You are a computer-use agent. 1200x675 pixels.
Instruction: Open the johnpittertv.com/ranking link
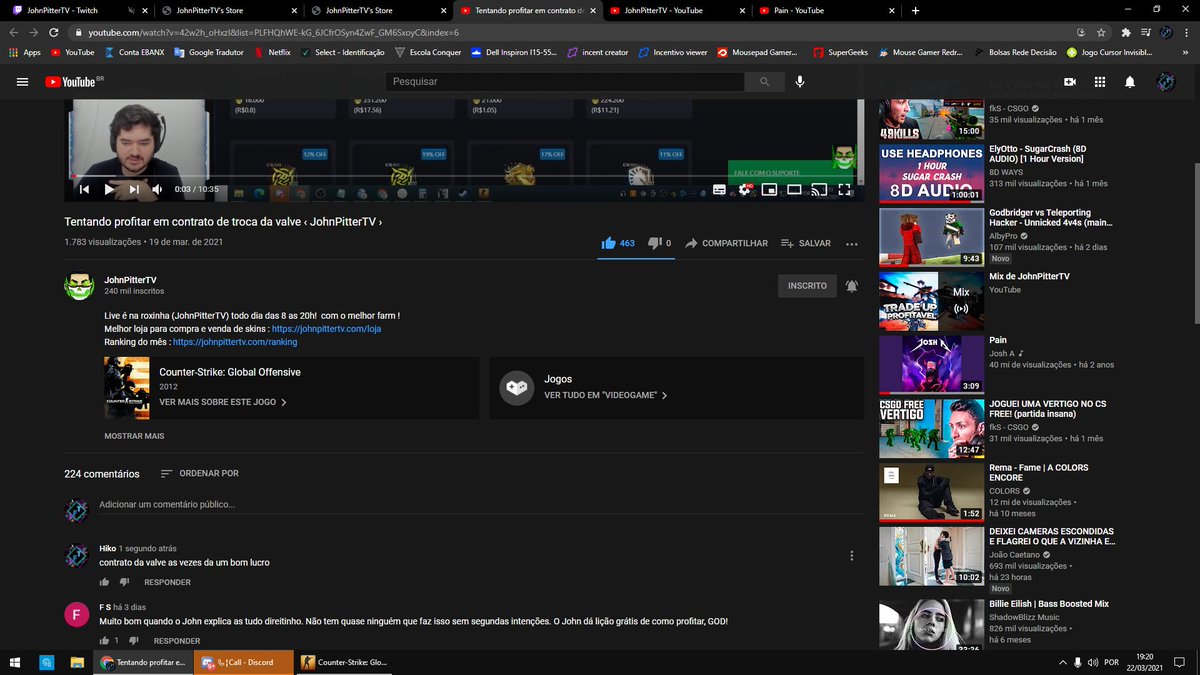click(235, 342)
